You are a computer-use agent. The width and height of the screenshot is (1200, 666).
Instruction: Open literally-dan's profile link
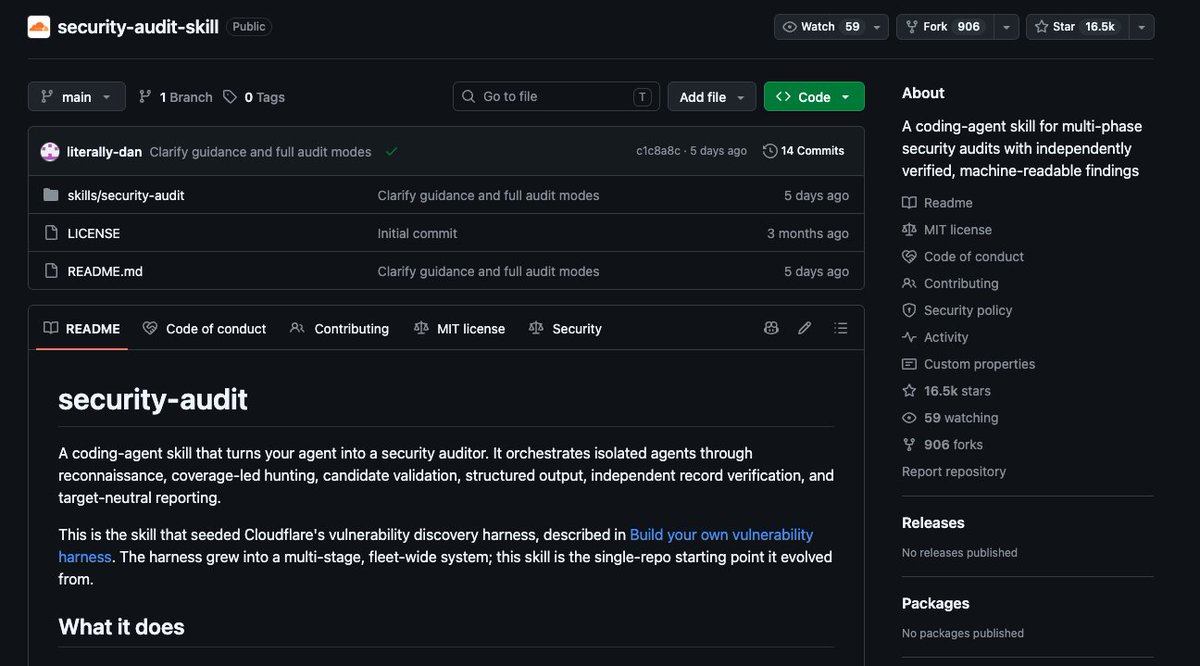point(104,152)
